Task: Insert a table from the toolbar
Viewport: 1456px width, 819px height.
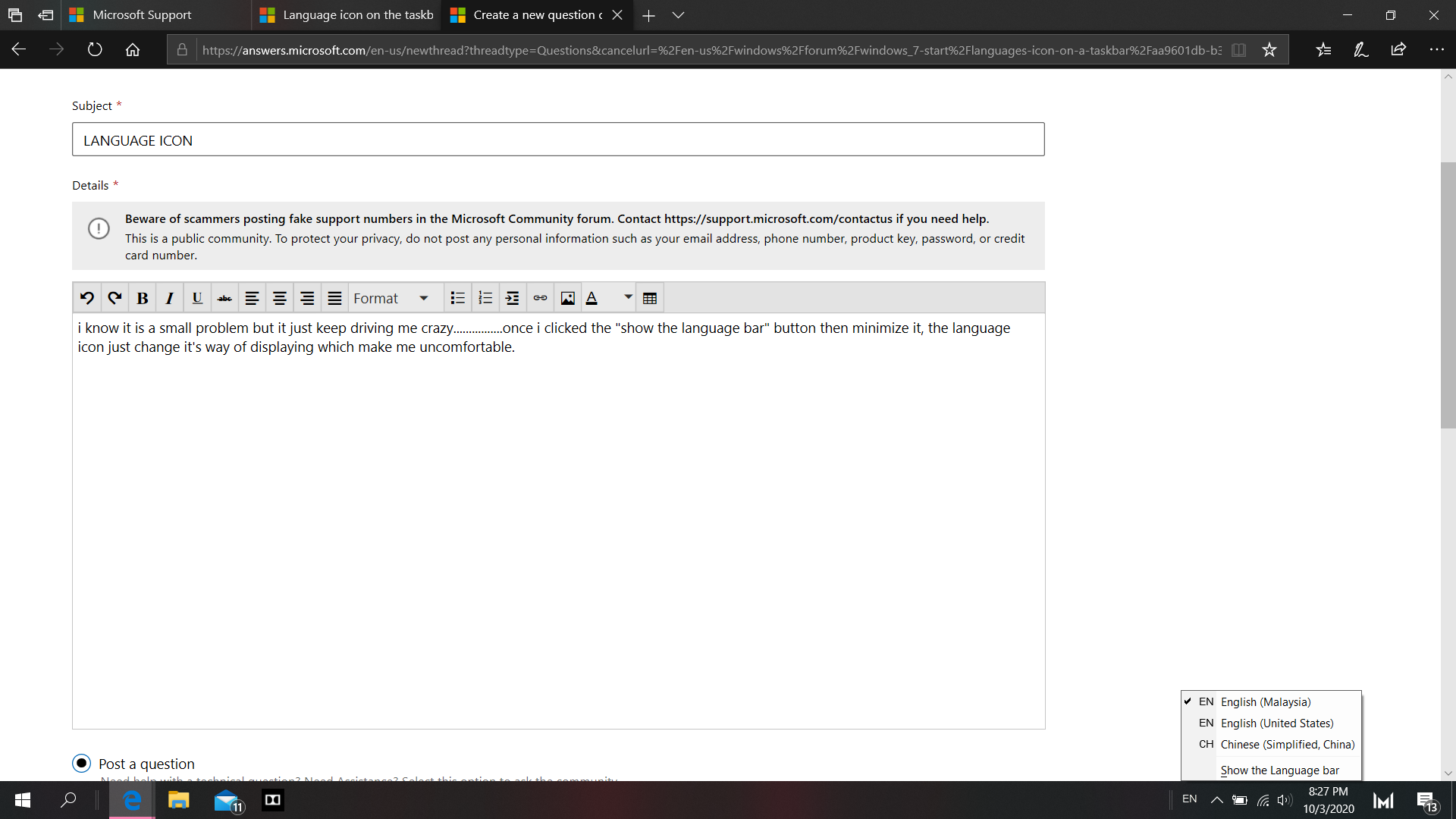Action: coord(650,298)
